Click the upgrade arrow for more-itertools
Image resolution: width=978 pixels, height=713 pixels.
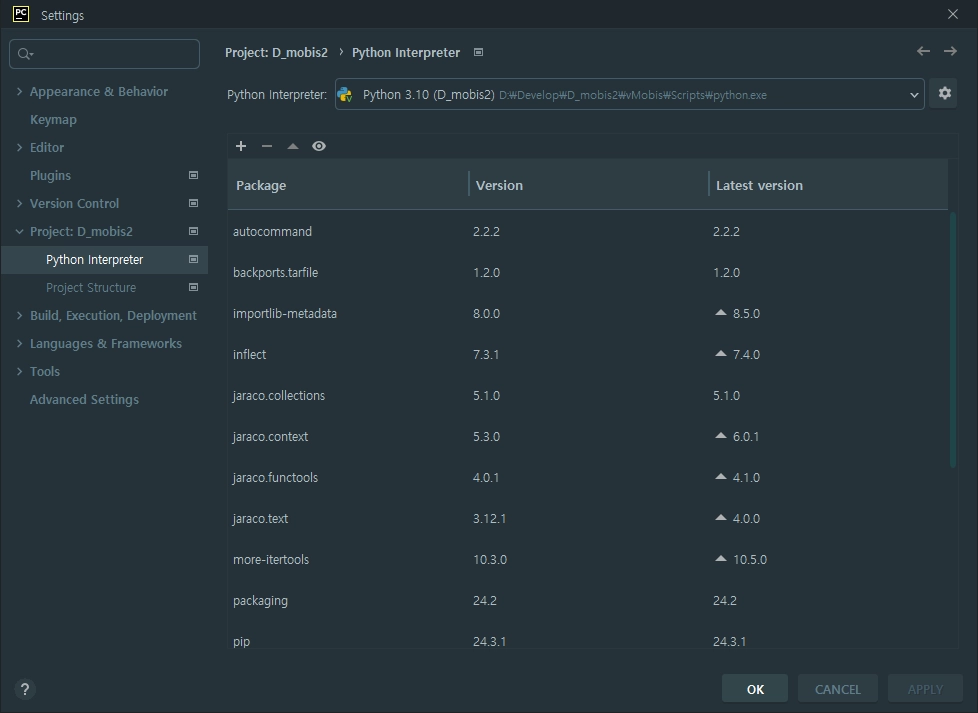pos(720,559)
